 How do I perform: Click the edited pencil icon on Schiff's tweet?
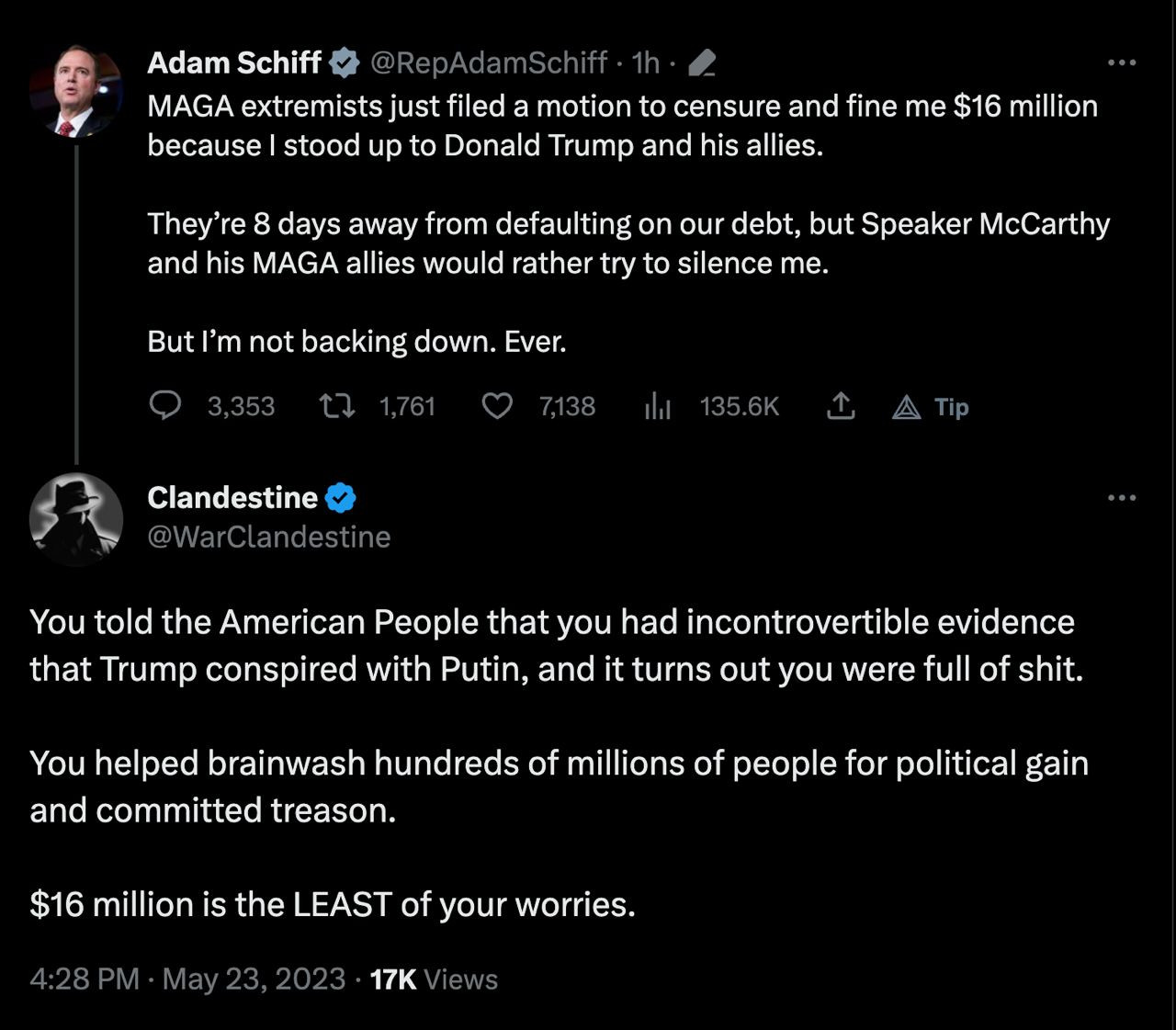[x=701, y=63]
